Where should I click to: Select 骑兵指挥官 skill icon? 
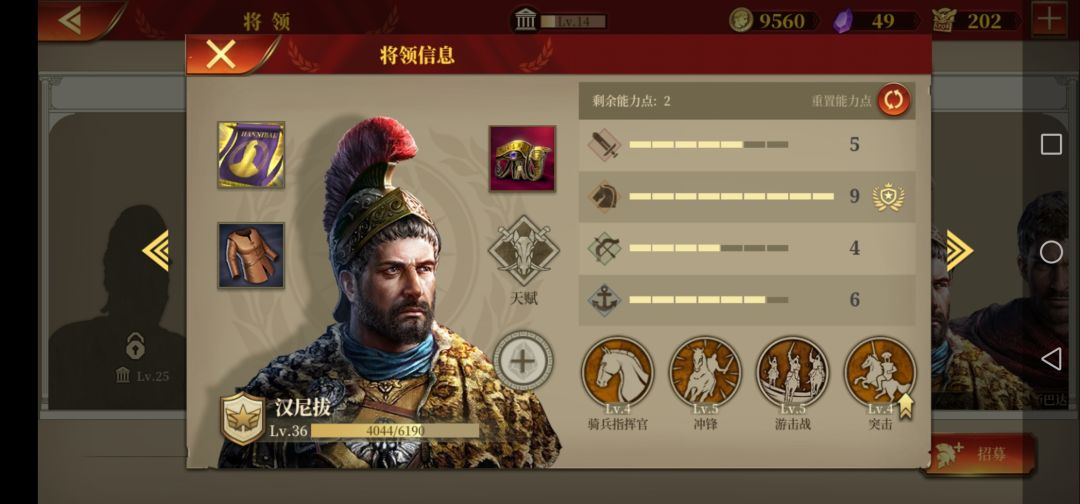point(617,372)
